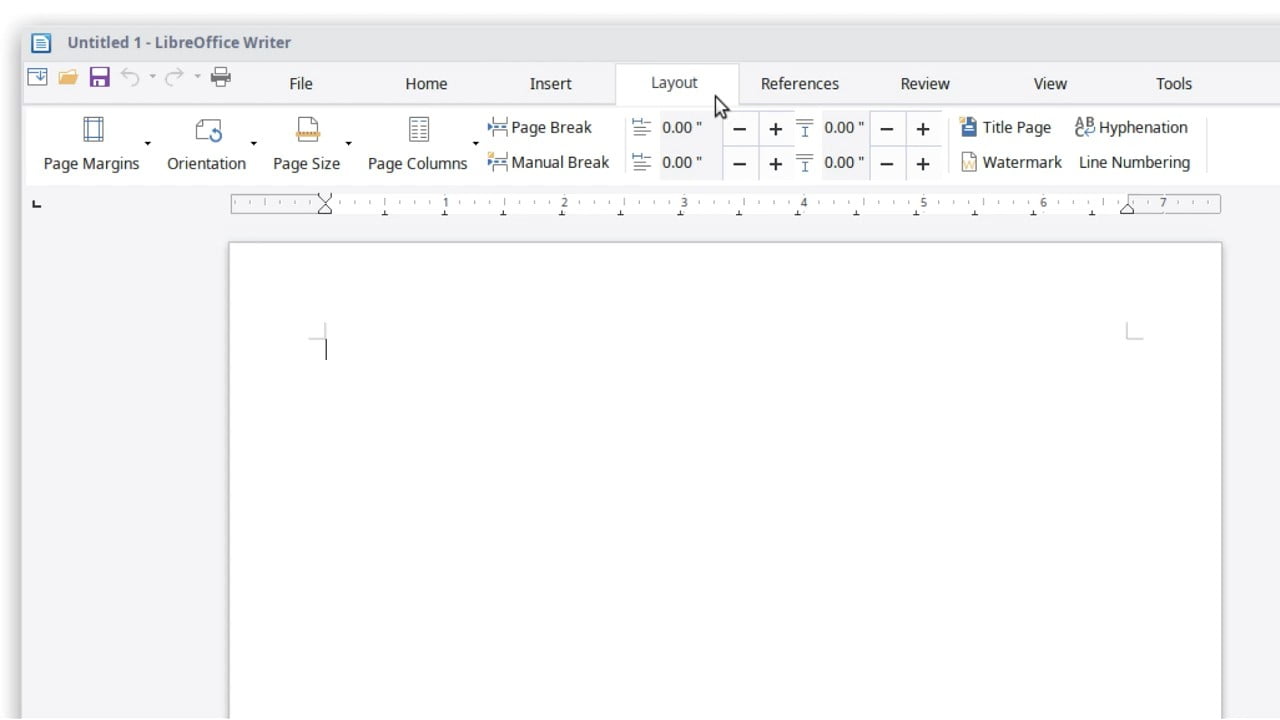The height and width of the screenshot is (720, 1280).
Task: Click the Open folder icon
Action: pyautogui.click(x=68, y=77)
